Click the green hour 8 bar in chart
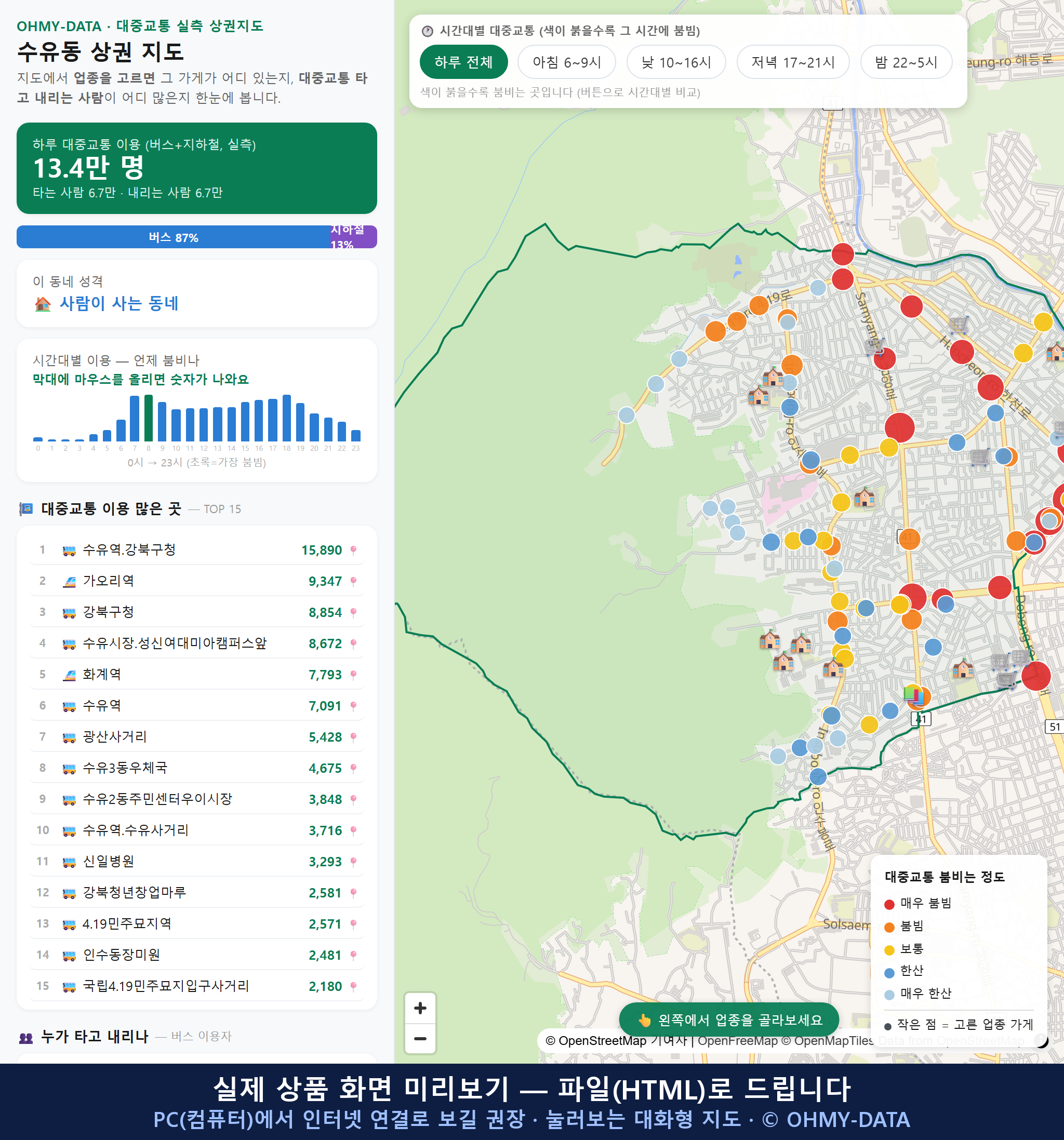 tap(149, 418)
